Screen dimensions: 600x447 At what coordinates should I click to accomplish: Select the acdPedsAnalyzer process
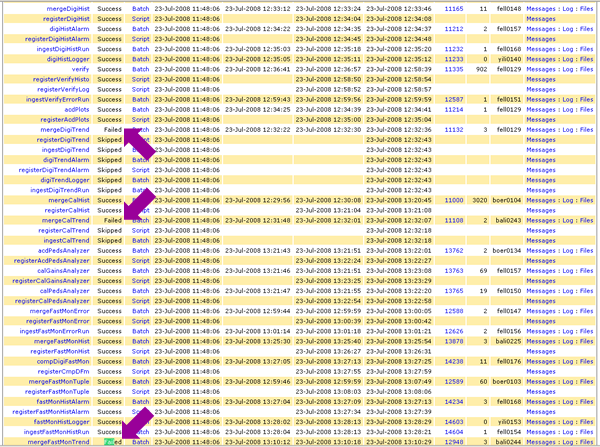tap(64, 251)
